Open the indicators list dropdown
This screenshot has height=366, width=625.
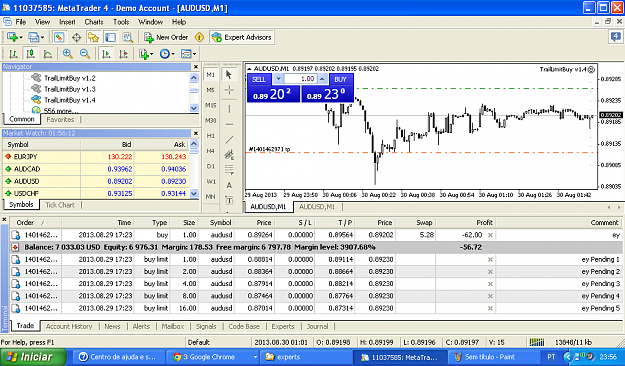tap(146, 53)
